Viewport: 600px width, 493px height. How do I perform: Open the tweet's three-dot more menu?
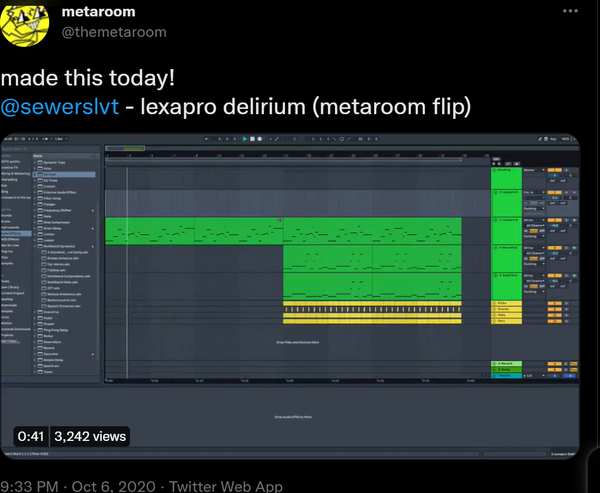(570, 11)
